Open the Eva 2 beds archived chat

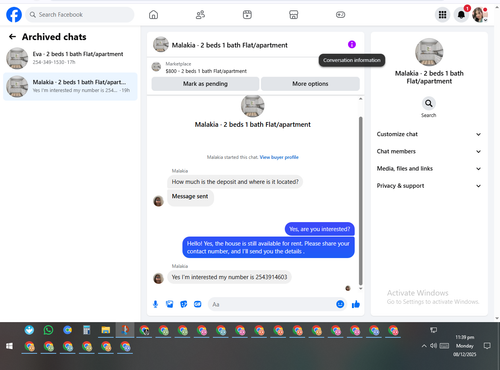pos(70,58)
